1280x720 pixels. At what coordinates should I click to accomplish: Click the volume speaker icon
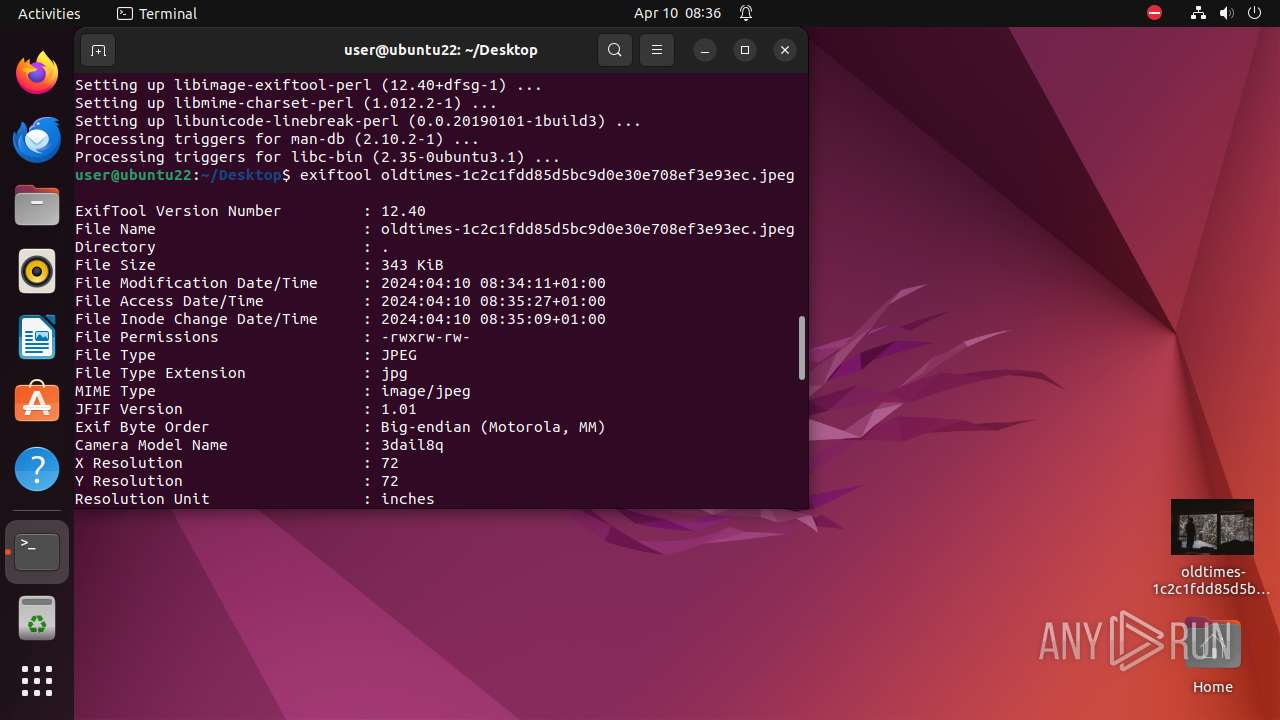coord(1227,13)
